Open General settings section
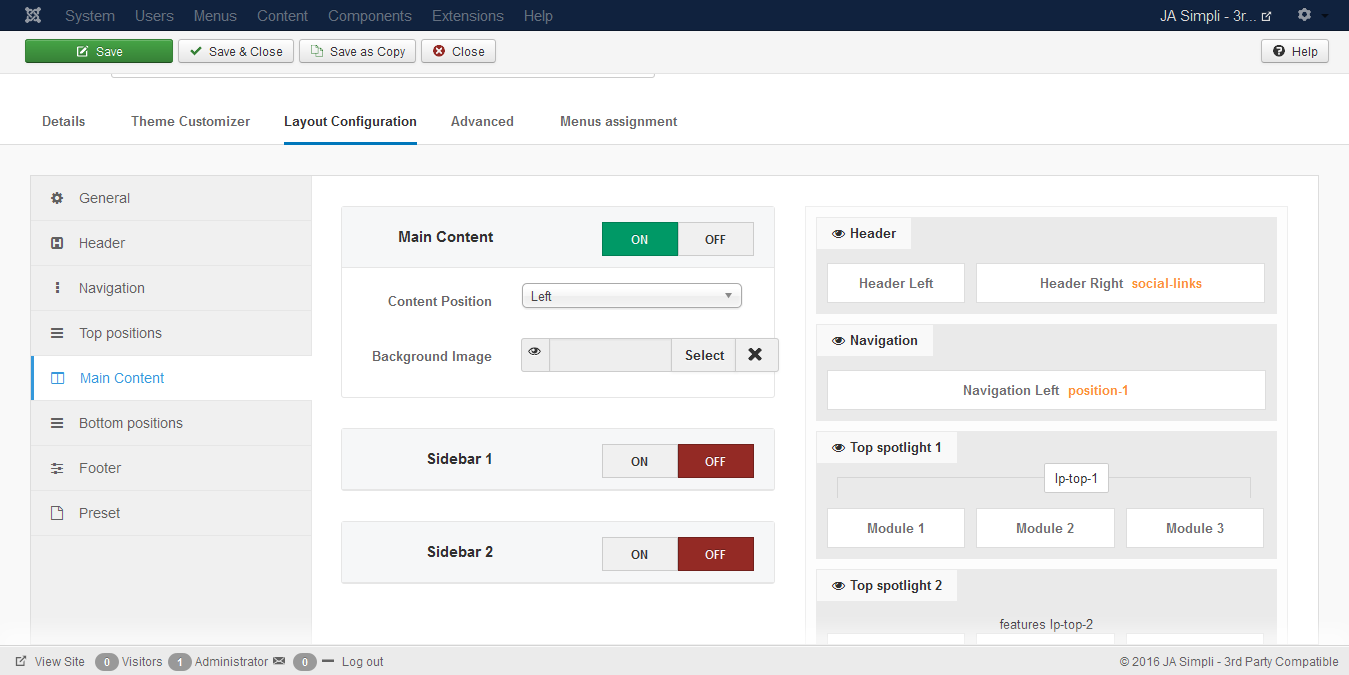This screenshot has width=1349, height=675. 171,198
